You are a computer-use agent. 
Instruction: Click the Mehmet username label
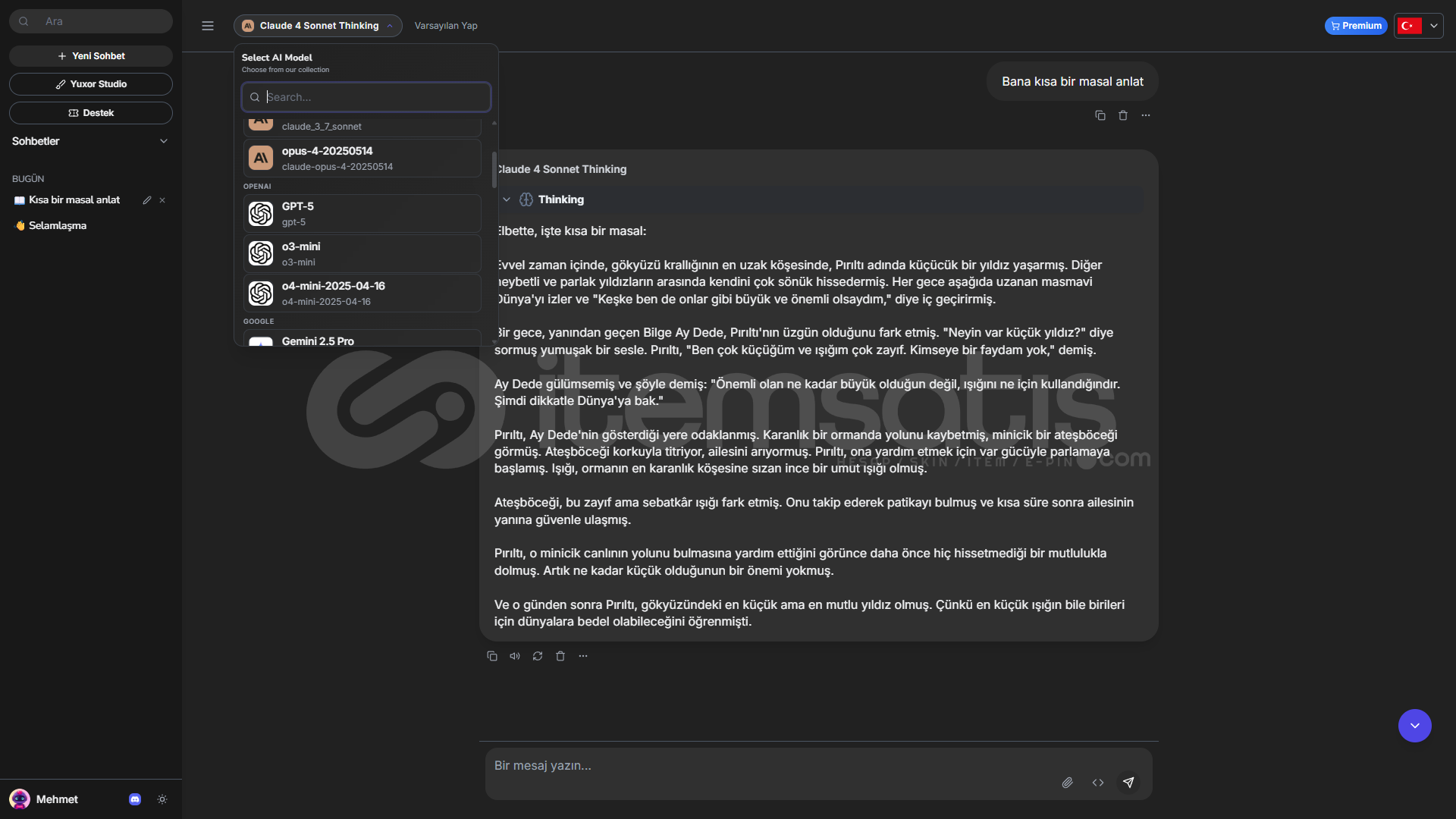pyautogui.click(x=57, y=799)
